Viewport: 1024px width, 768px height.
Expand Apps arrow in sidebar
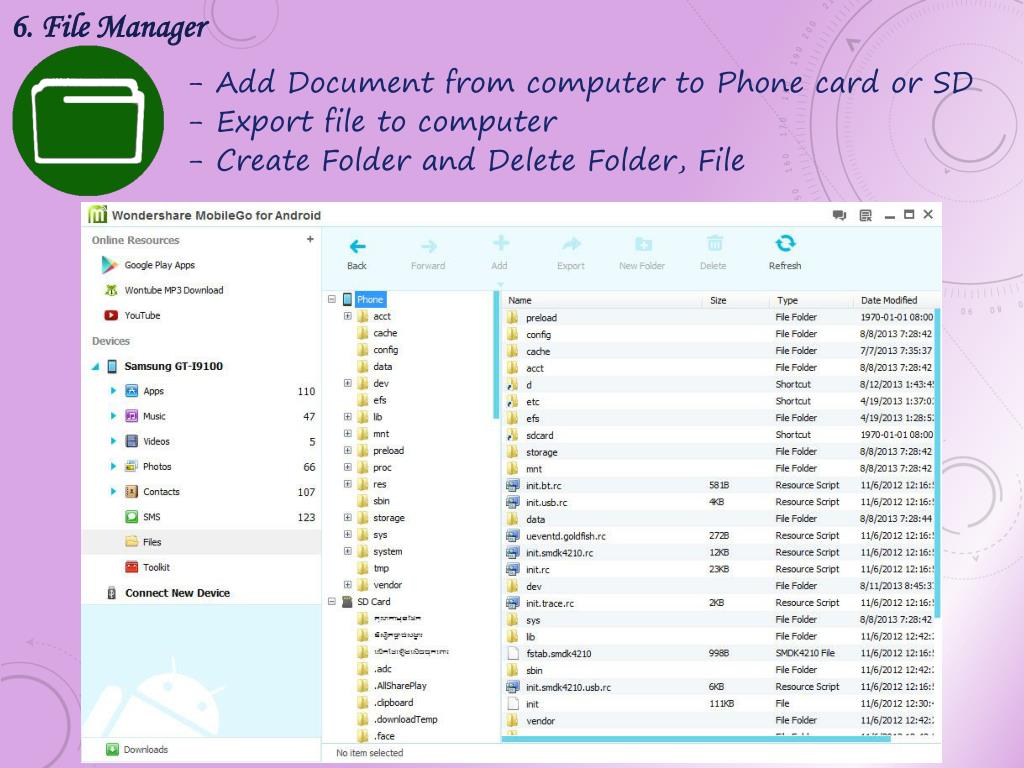113,391
